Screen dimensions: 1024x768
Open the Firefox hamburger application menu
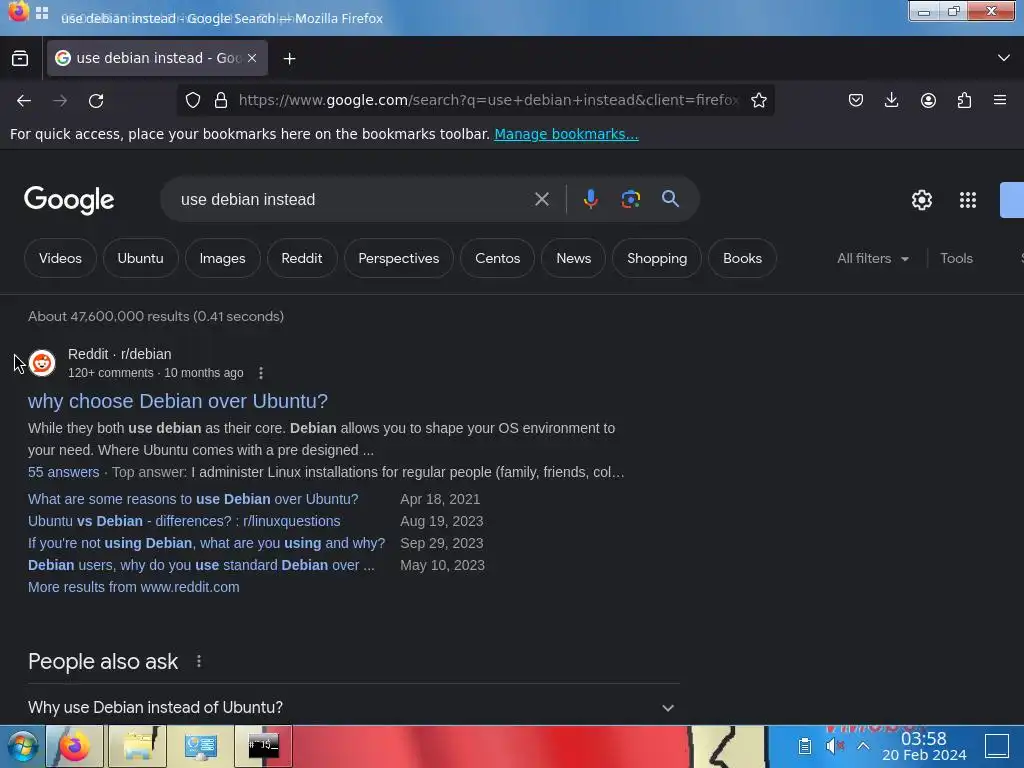(x=1000, y=100)
